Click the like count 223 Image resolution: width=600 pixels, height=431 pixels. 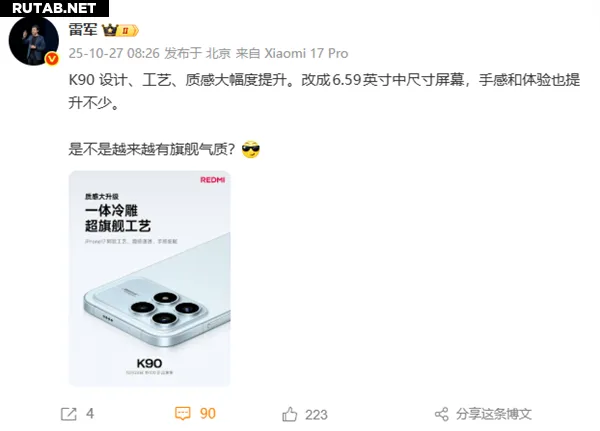pyautogui.click(x=316, y=415)
